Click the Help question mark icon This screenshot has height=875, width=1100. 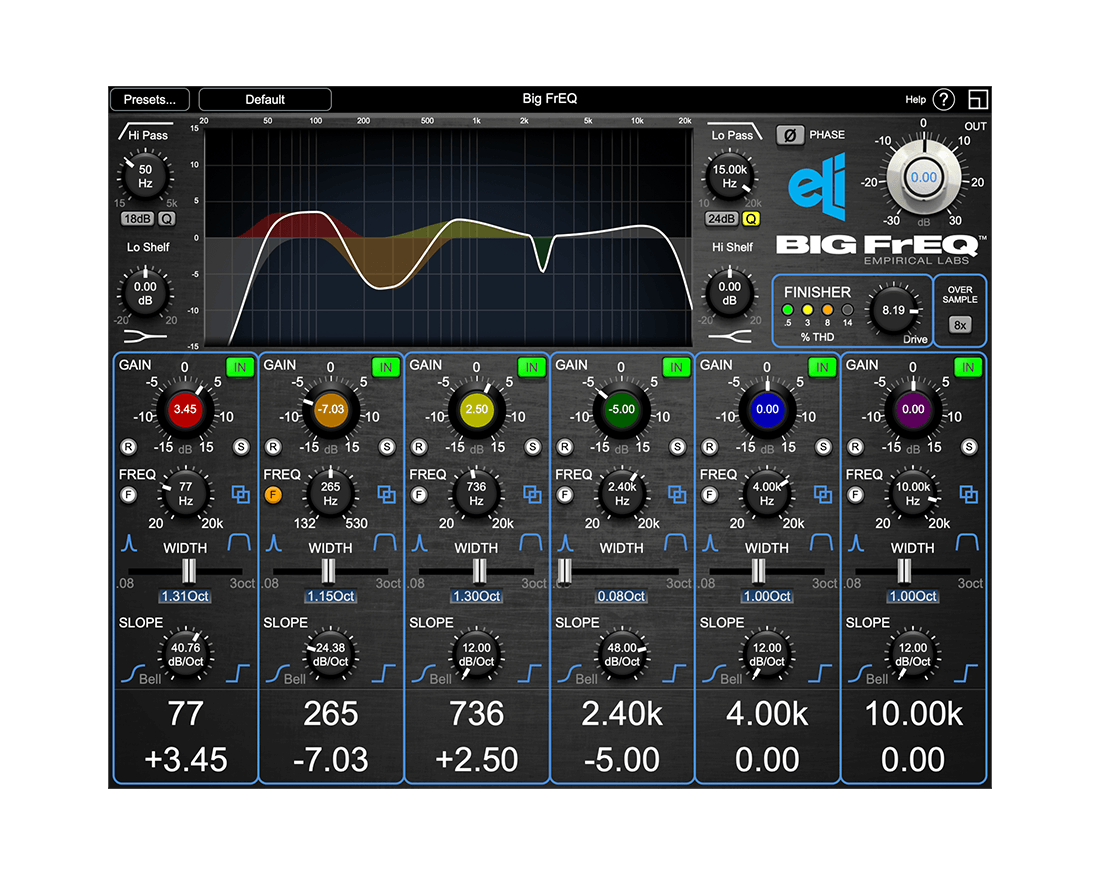pyautogui.click(x=944, y=100)
